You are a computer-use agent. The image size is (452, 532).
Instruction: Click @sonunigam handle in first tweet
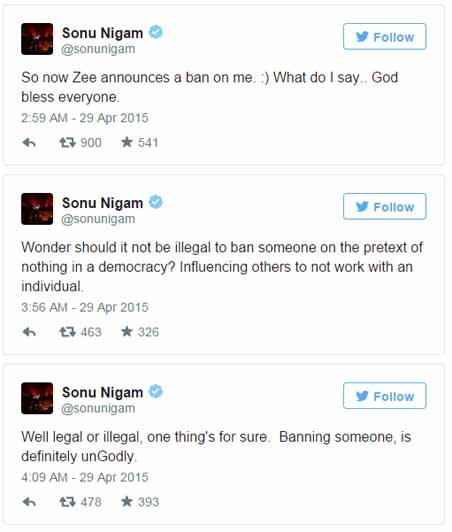(x=98, y=49)
